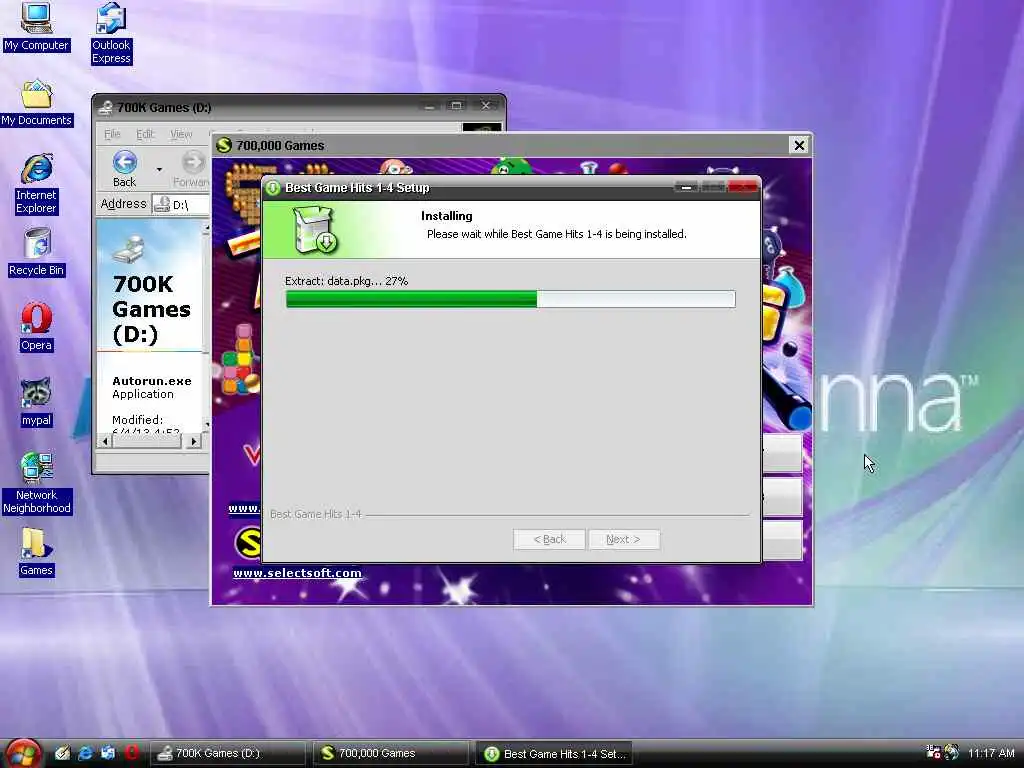This screenshot has height=768, width=1024.
Task: Click the Next button in setup wizard
Action: [x=624, y=539]
